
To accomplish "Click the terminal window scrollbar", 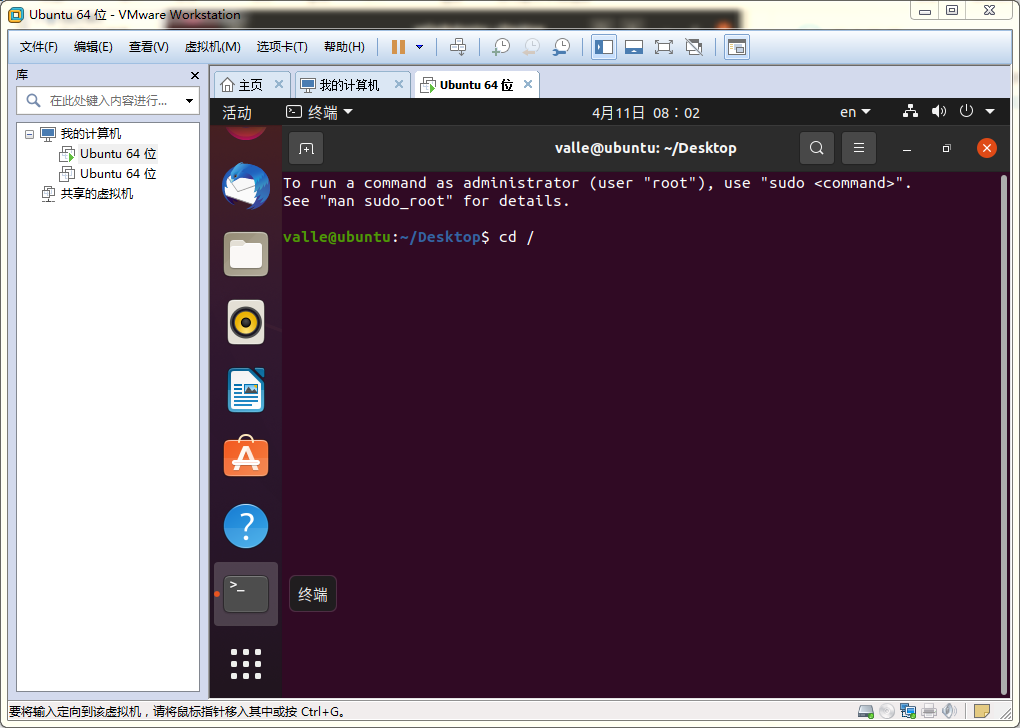I will click(x=1004, y=435).
